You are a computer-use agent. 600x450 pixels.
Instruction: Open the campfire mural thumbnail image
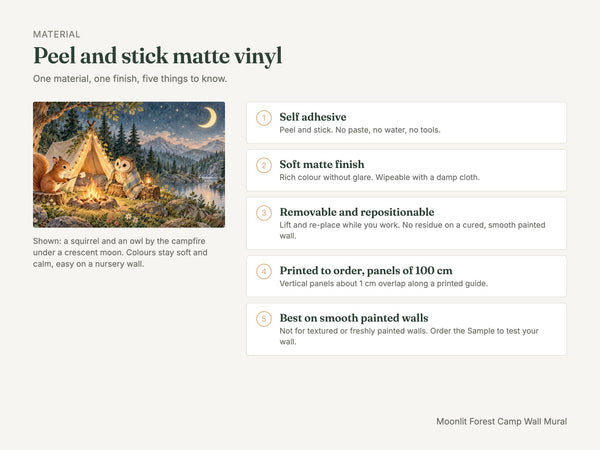[129, 165]
